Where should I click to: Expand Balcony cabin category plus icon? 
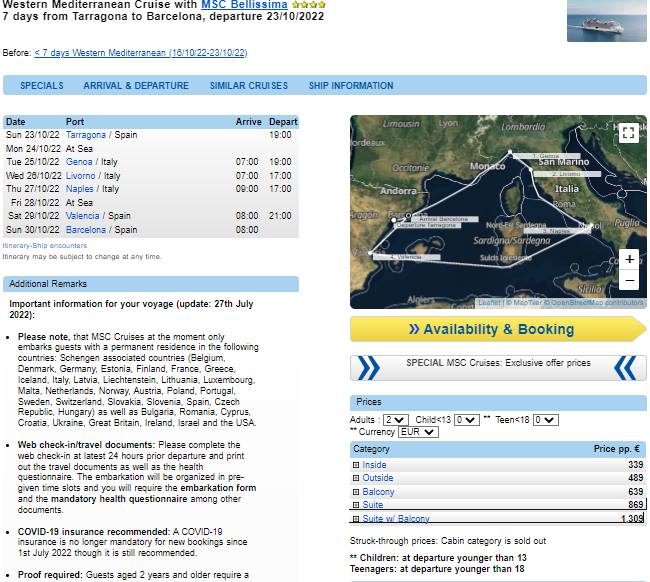[x=356, y=492]
